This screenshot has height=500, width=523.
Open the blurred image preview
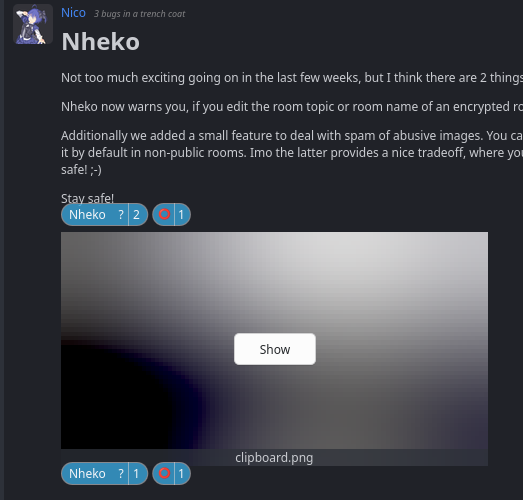(x=274, y=340)
